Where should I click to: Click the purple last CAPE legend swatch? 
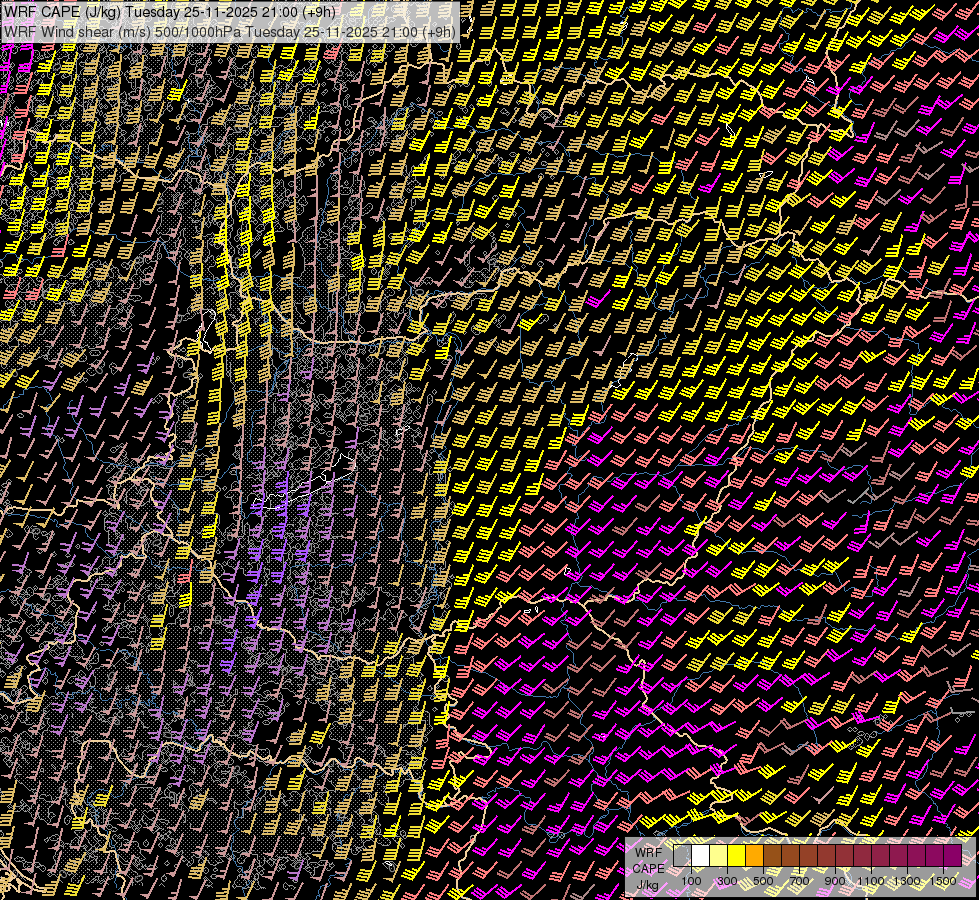[x=953, y=856]
